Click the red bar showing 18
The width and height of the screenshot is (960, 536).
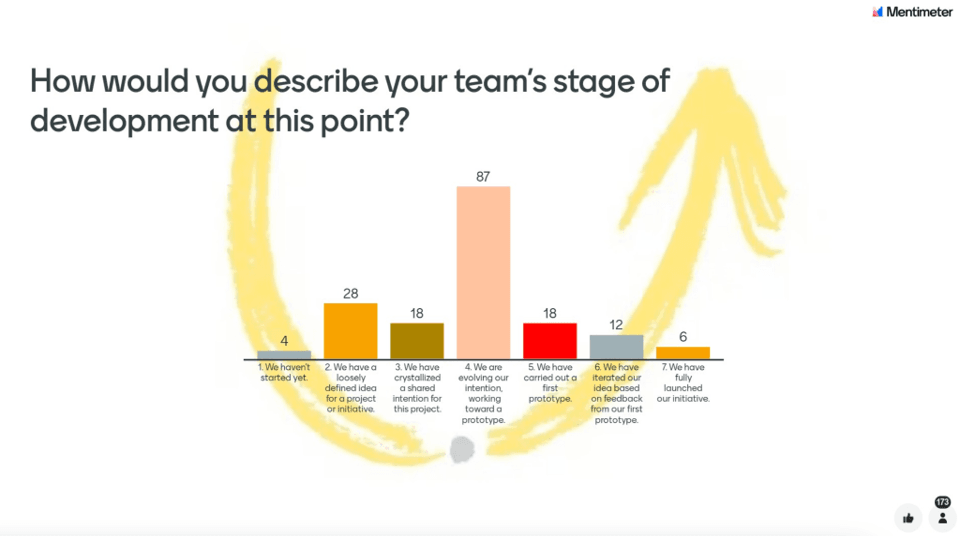point(550,341)
